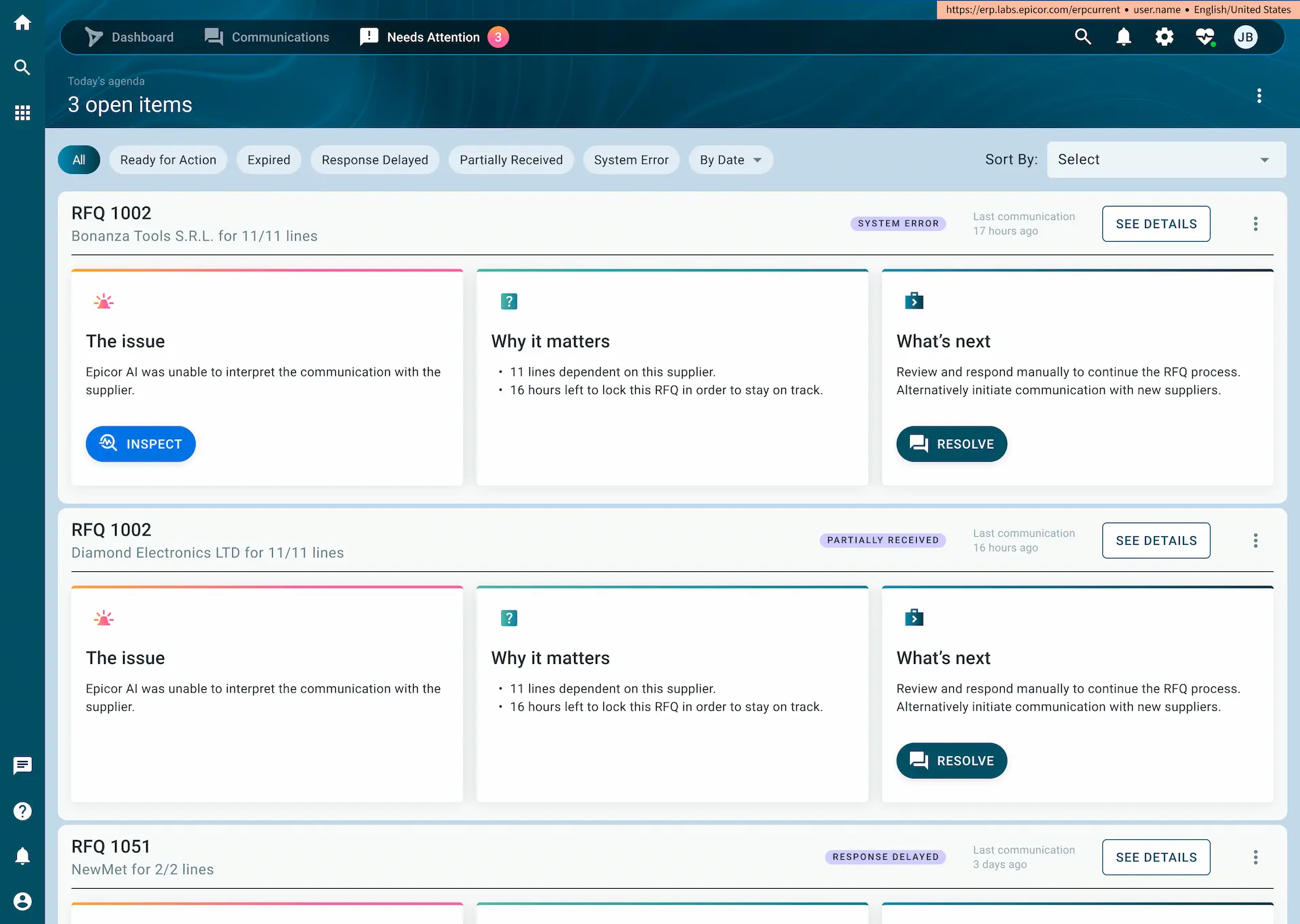
Task: Enable the System Error filter chip
Action: tap(631, 160)
